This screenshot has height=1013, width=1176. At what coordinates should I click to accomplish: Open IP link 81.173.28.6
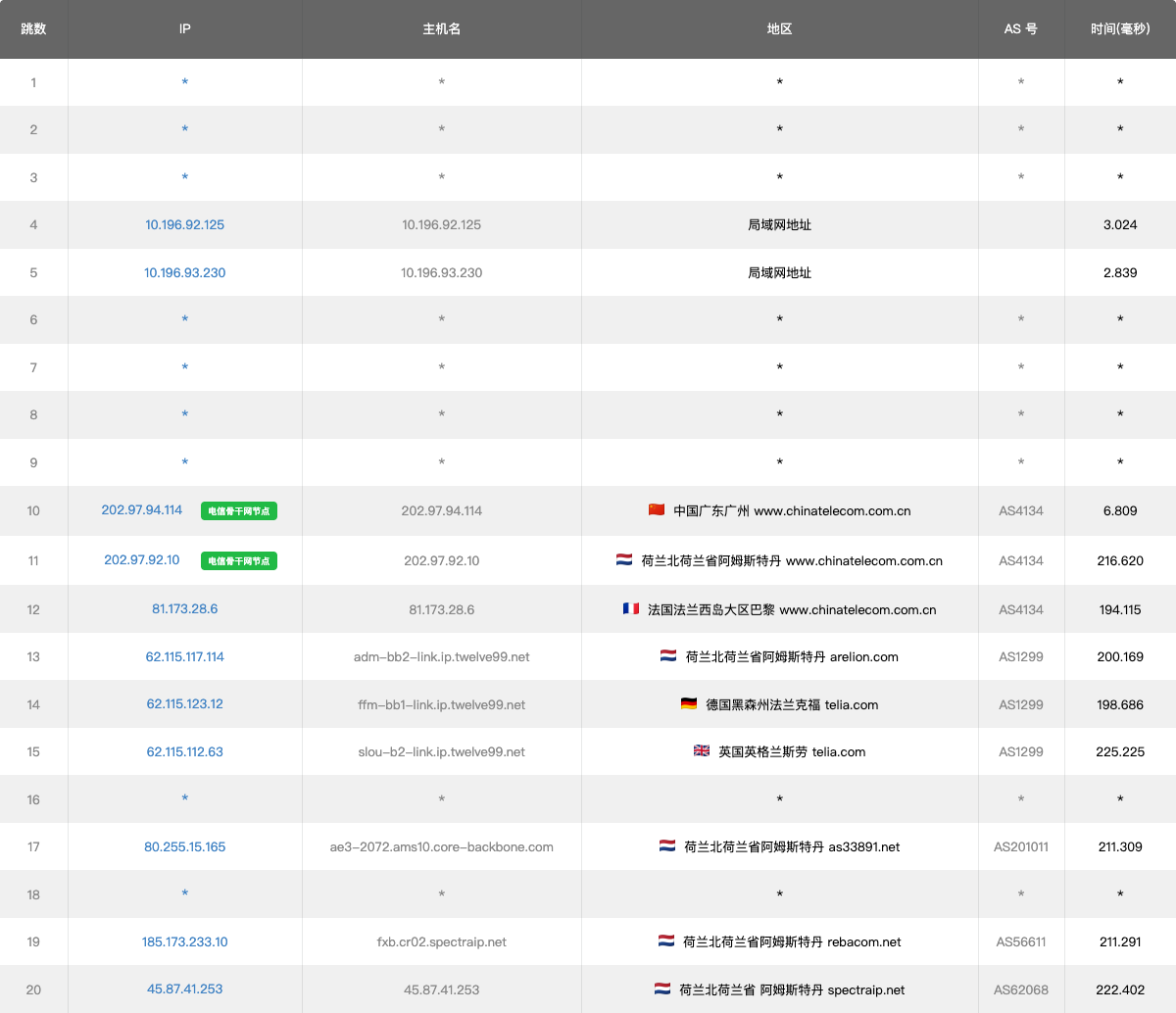[x=184, y=608]
